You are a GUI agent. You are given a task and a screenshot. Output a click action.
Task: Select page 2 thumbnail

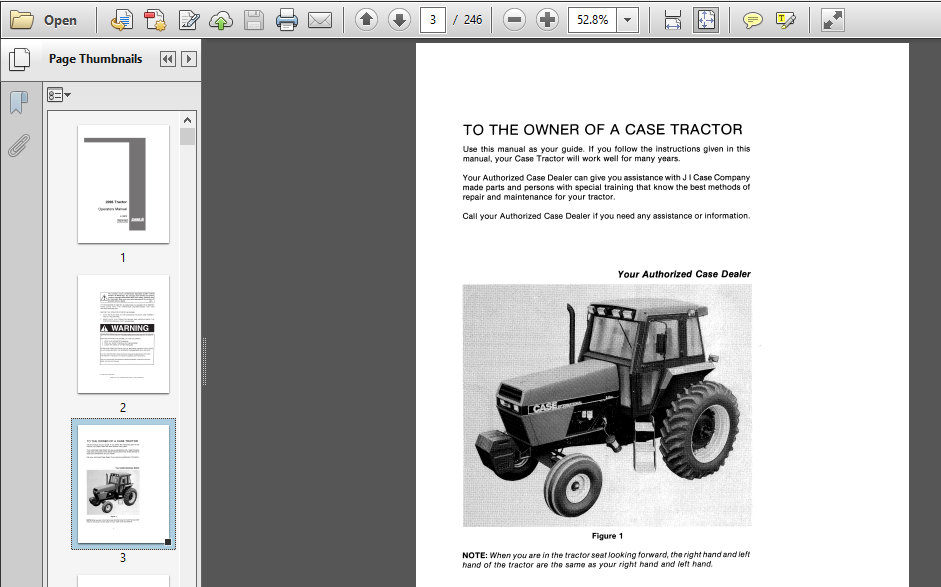(124, 334)
